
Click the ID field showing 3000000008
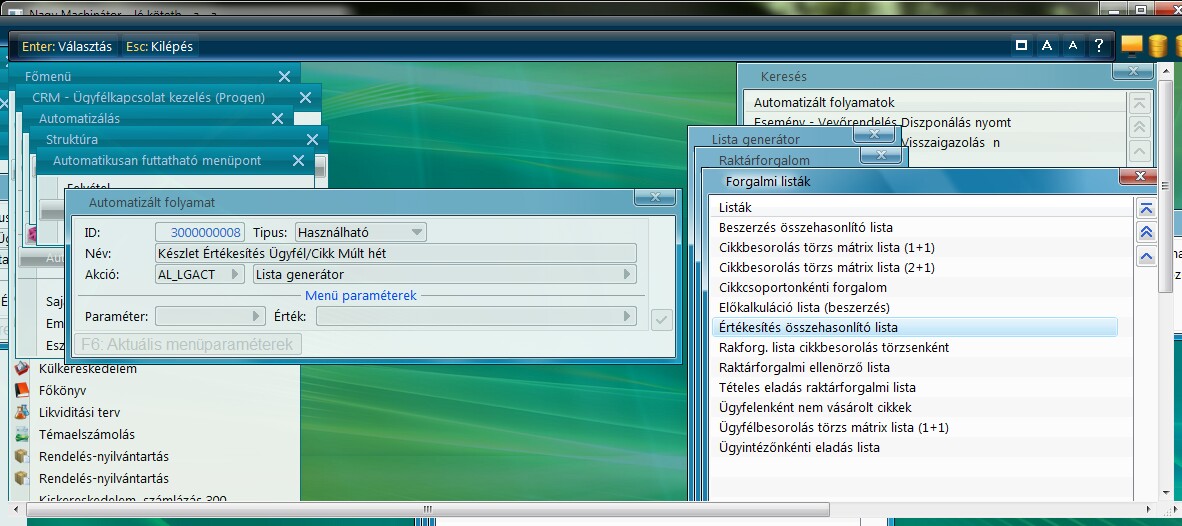coord(200,232)
